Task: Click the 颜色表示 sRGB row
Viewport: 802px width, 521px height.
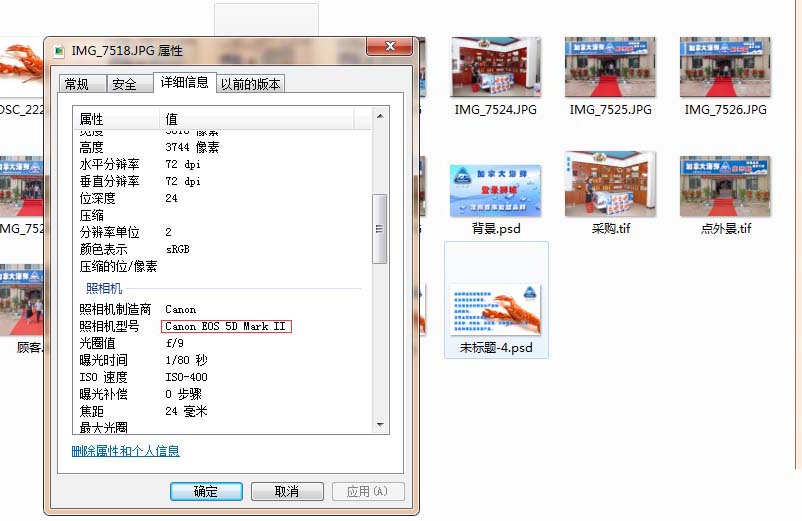Action: coord(222,249)
